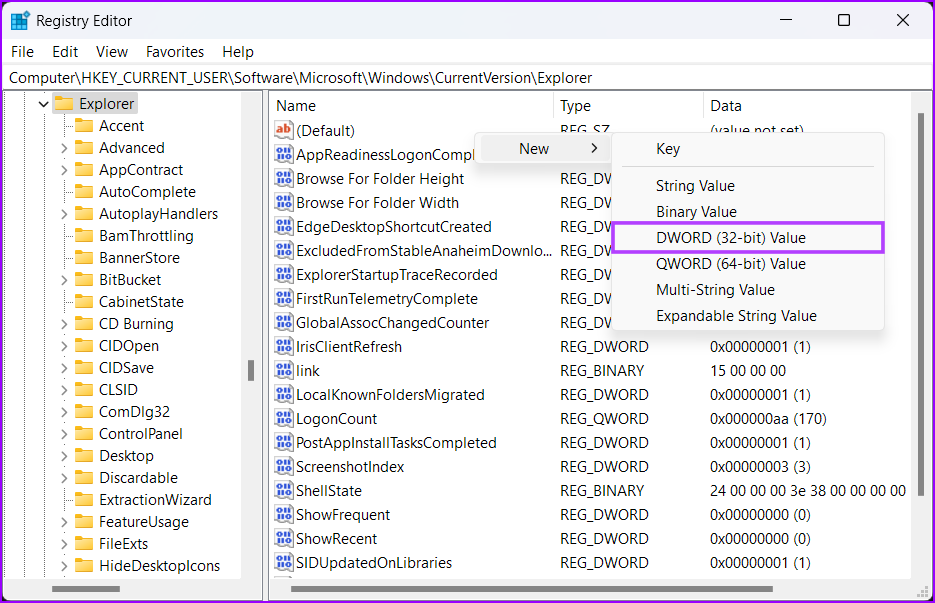935x603 pixels.
Task: Expand the ComDlg32 key
Action: click(x=64, y=412)
